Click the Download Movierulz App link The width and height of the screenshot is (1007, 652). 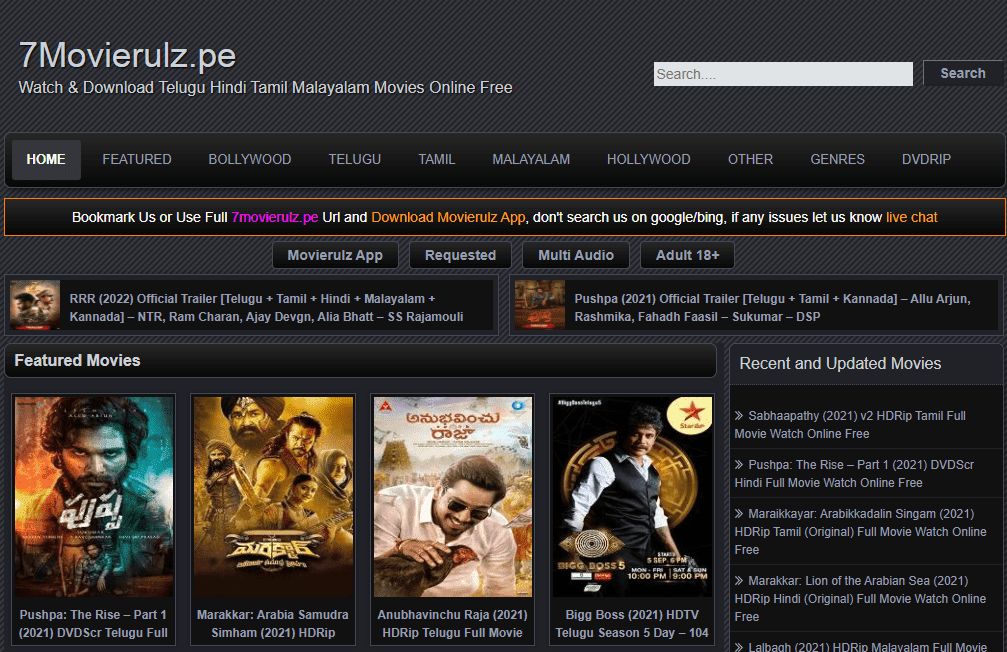[x=448, y=217]
